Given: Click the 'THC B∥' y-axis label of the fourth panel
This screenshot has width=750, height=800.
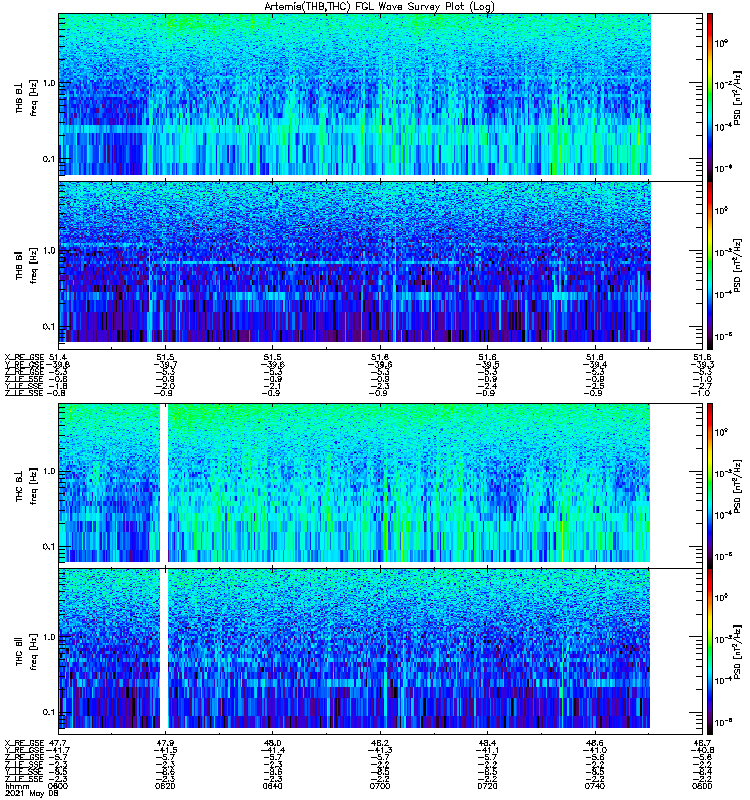Looking at the screenshot, I should 19,651.
